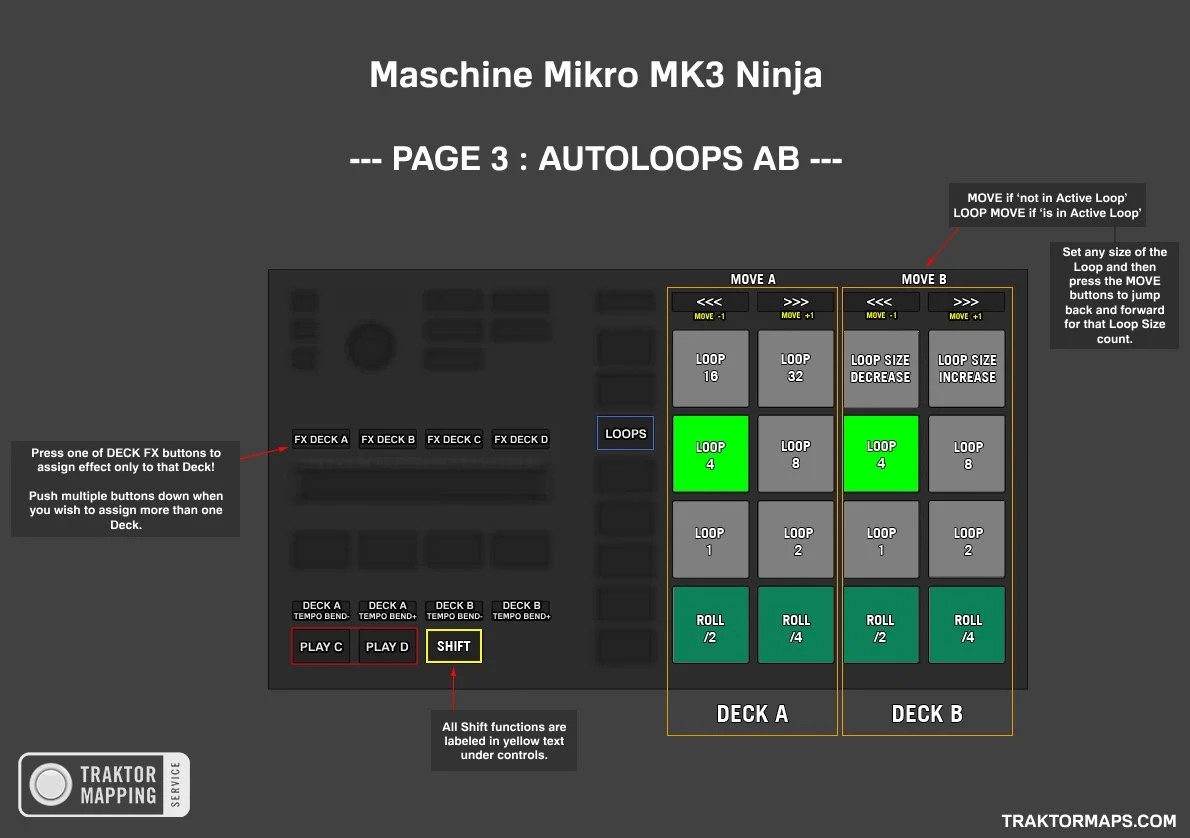The height and width of the screenshot is (838, 1190).
Task: Click the 'Press one of DECK FX buttons' note
Action: point(126,489)
